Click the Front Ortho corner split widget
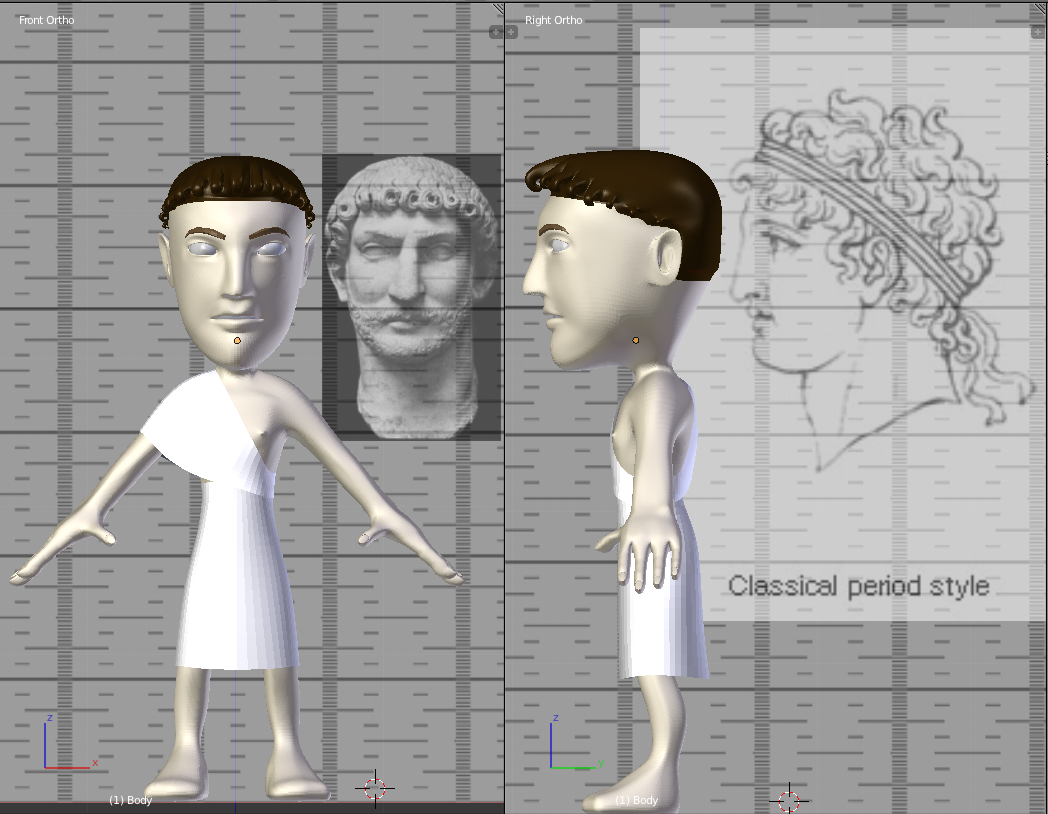Image resolution: width=1048 pixels, height=814 pixels. pyautogui.click(x=498, y=8)
